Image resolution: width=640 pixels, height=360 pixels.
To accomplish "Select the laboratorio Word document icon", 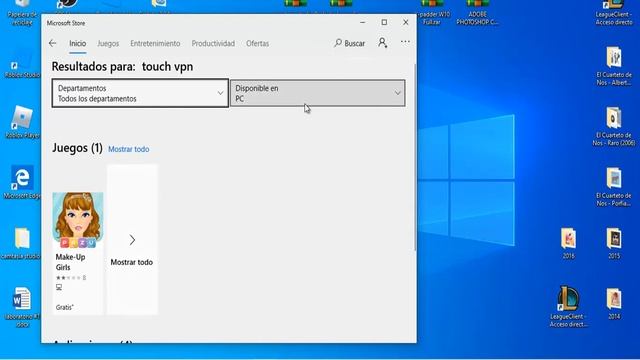I will pos(21,307).
